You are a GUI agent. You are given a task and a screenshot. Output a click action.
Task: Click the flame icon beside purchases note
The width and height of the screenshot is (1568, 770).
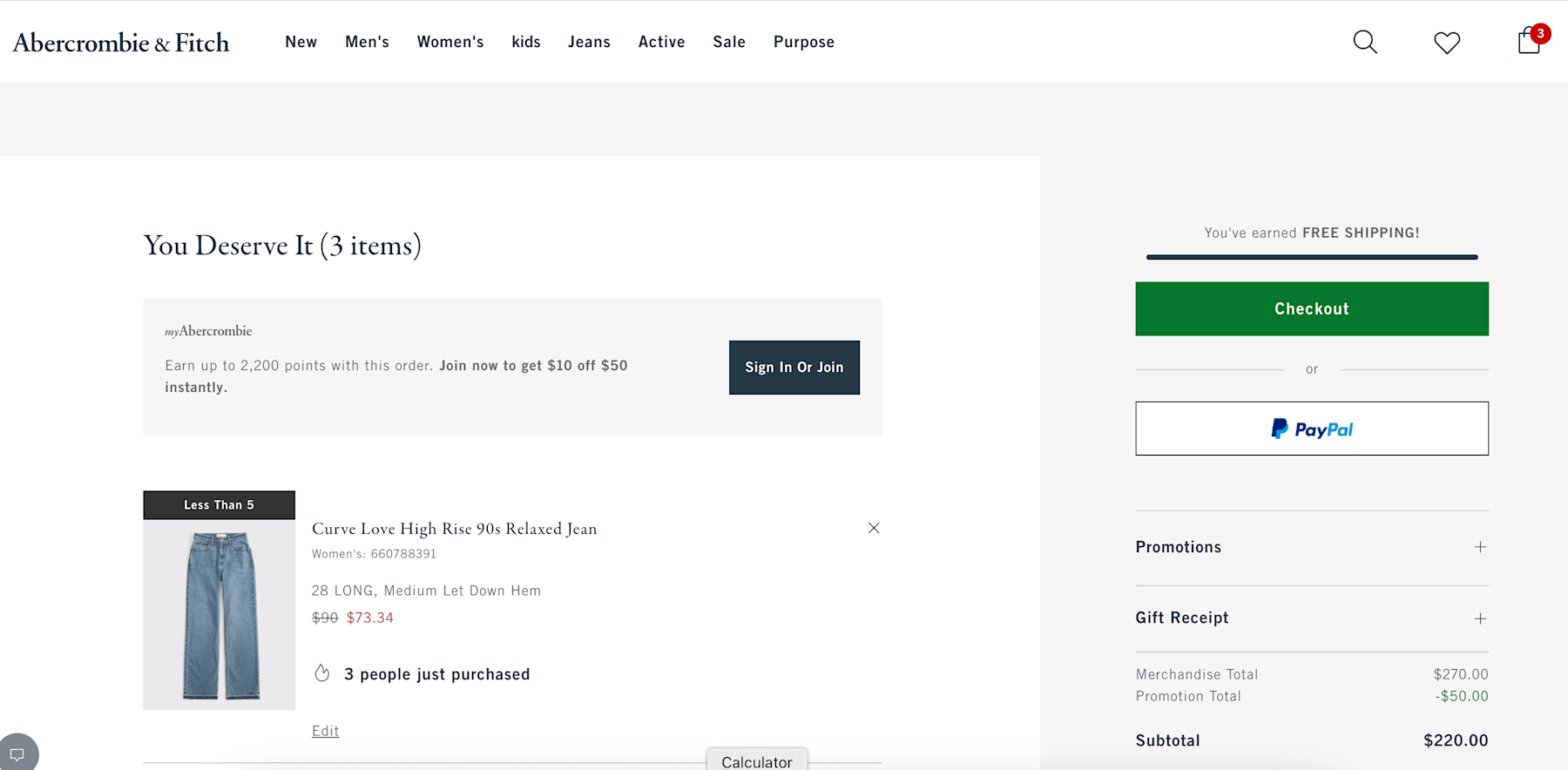pyautogui.click(x=322, y=673)
